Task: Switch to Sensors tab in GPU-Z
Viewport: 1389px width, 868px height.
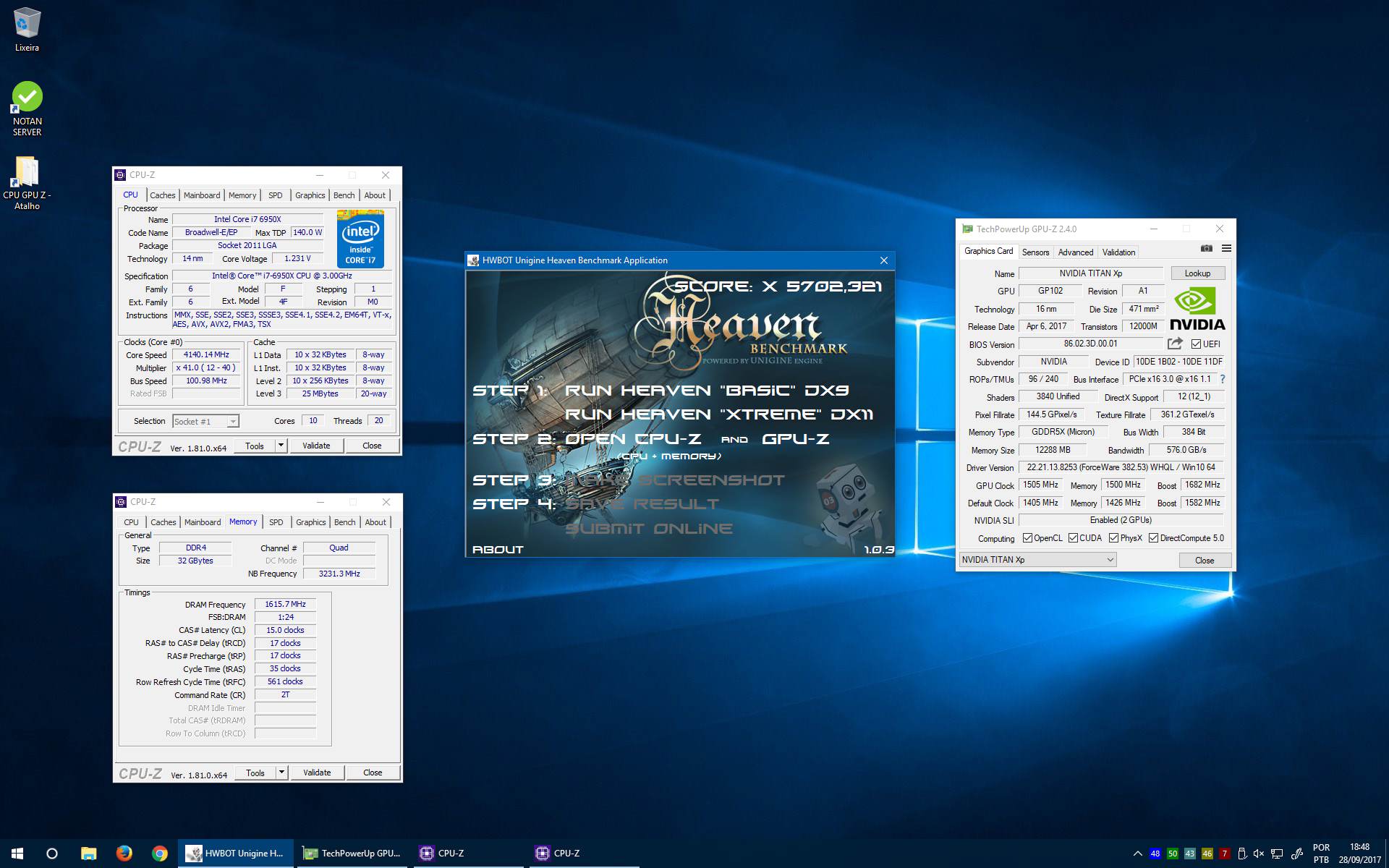Action: 1035,252
